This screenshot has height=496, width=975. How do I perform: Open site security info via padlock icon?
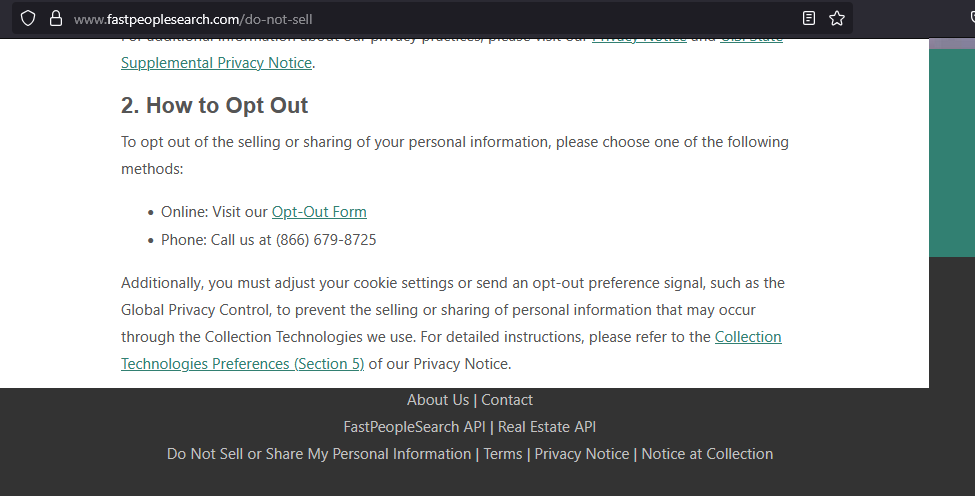[56, 19]
